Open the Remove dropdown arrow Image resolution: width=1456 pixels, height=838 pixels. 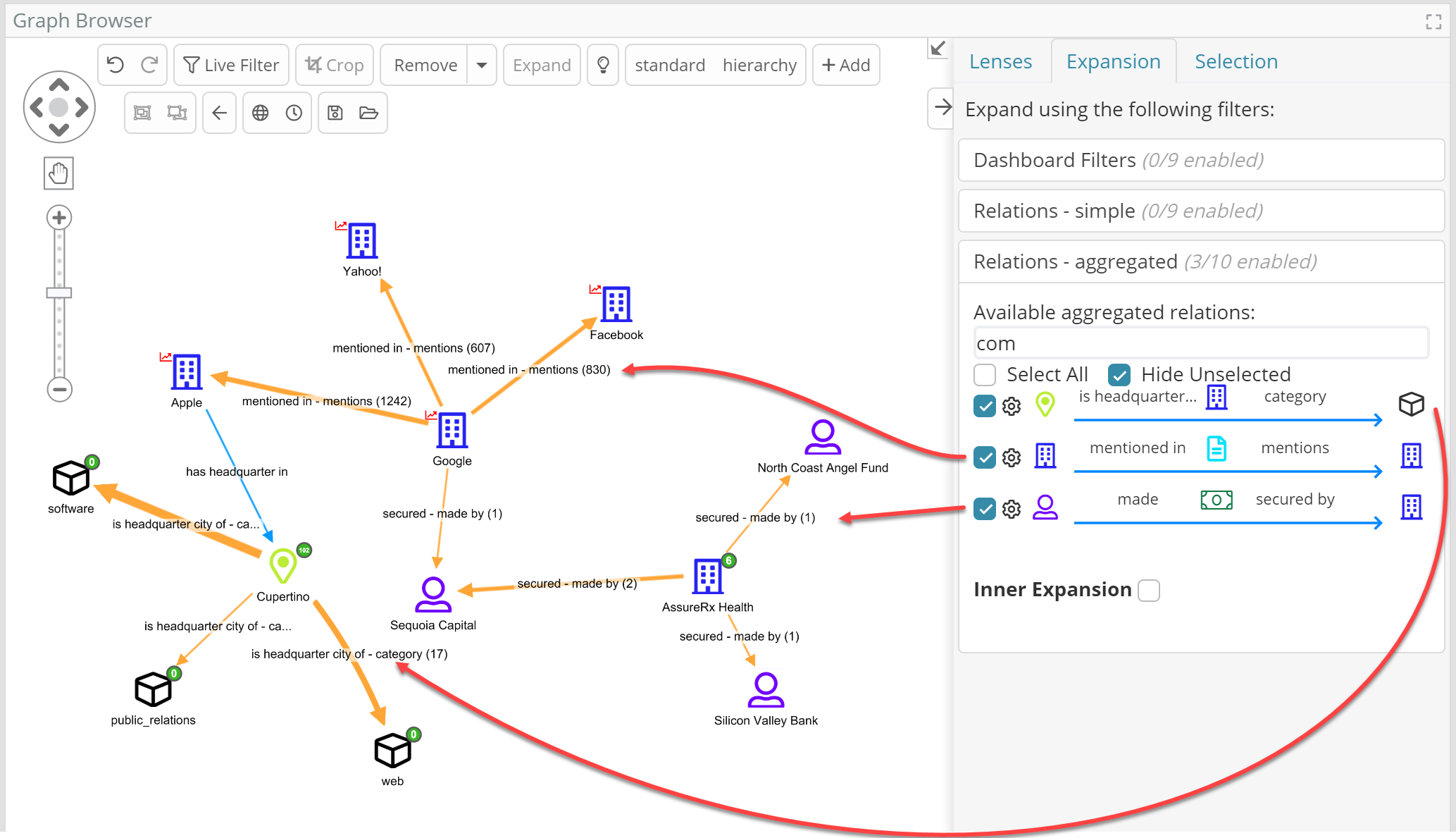pos(482,66)
